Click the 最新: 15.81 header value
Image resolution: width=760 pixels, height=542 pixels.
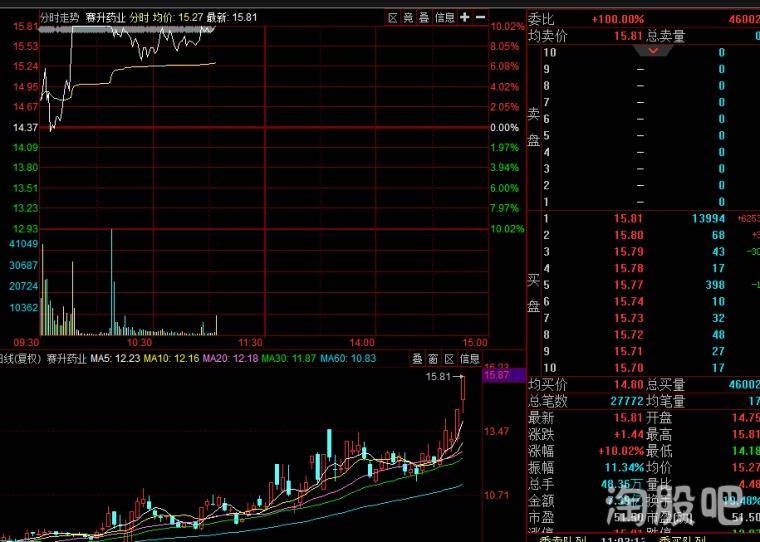click(x=232, y=18)
